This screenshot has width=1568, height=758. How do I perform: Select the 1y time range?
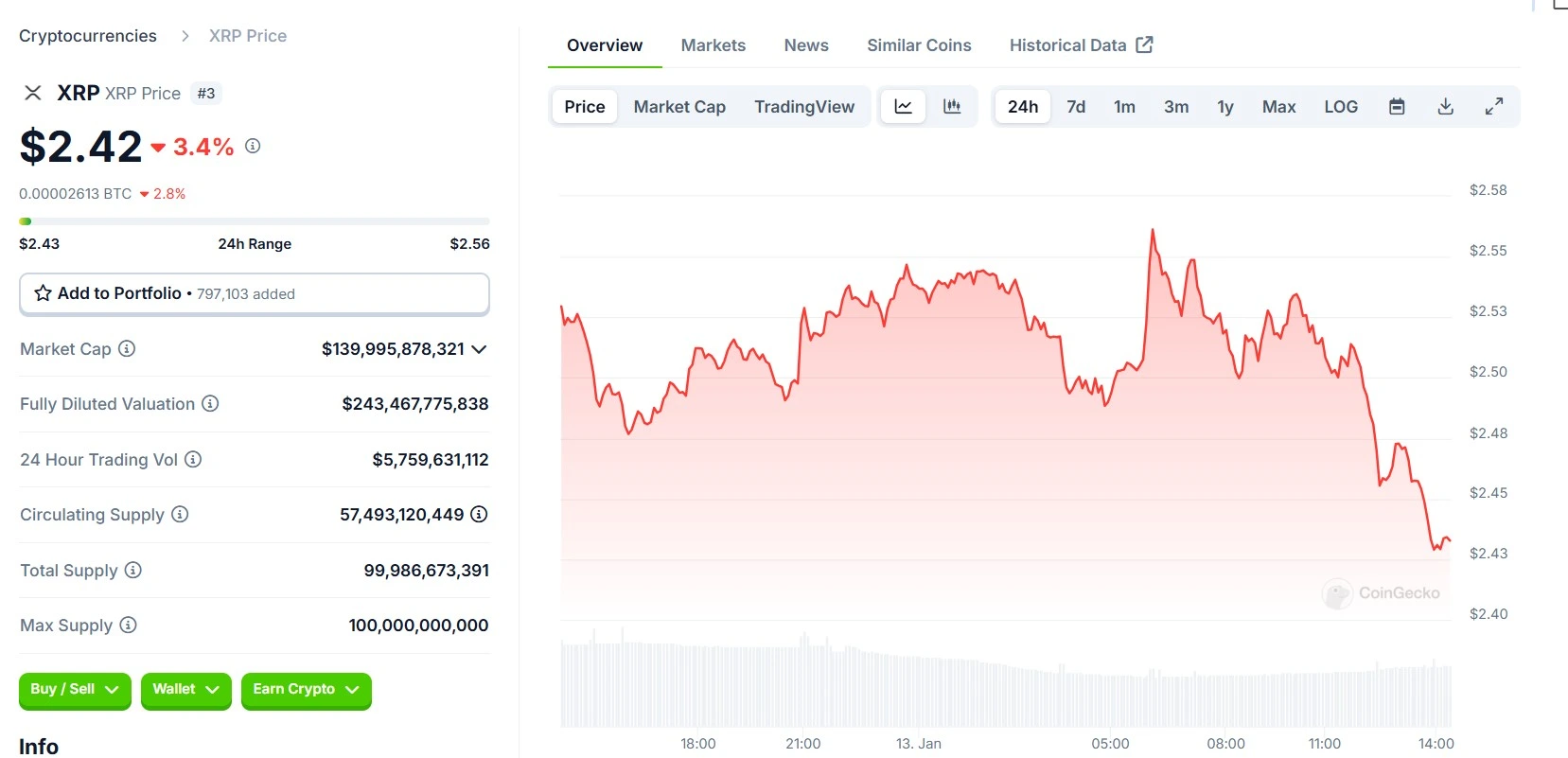[x=1225, y=107]
